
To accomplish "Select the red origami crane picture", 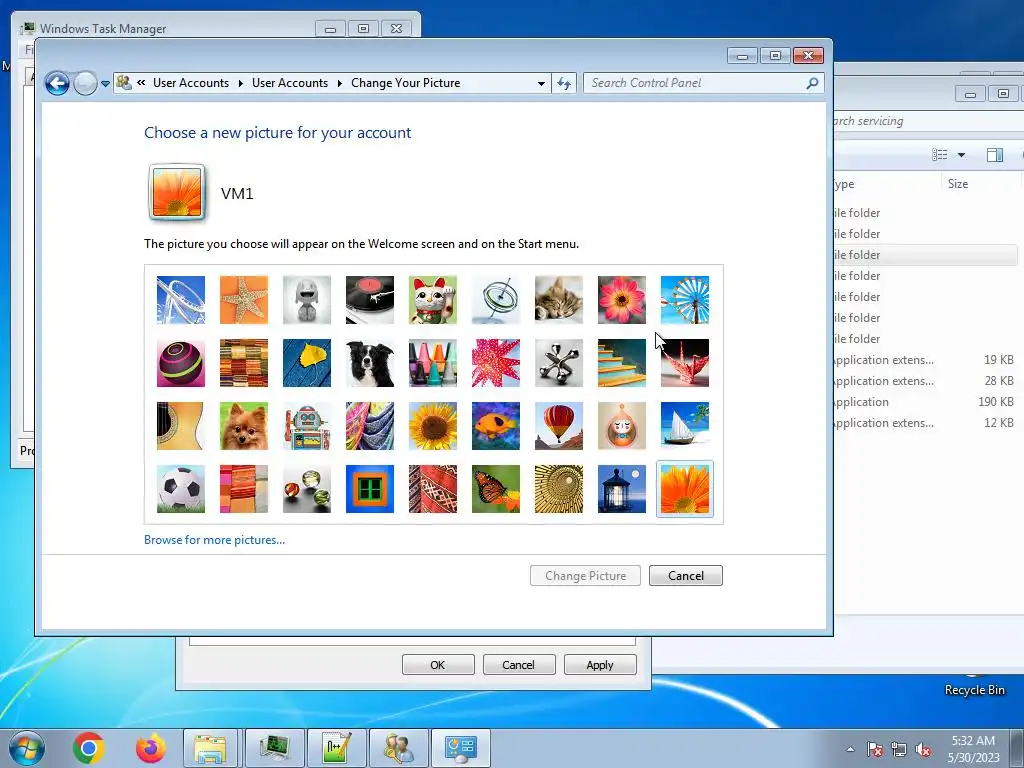I will pos(684,363).
